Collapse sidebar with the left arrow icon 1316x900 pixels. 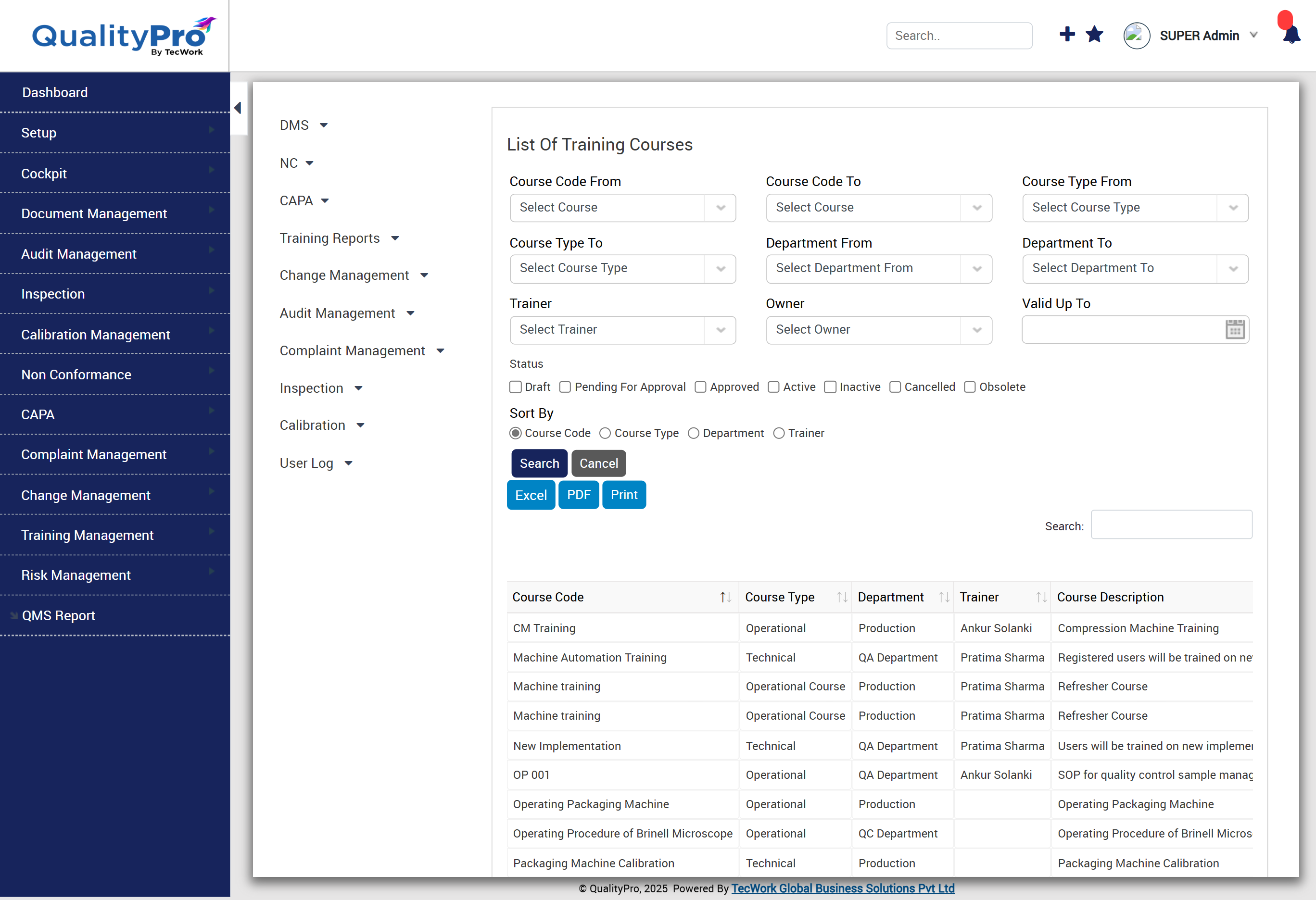tap(238, 108)
